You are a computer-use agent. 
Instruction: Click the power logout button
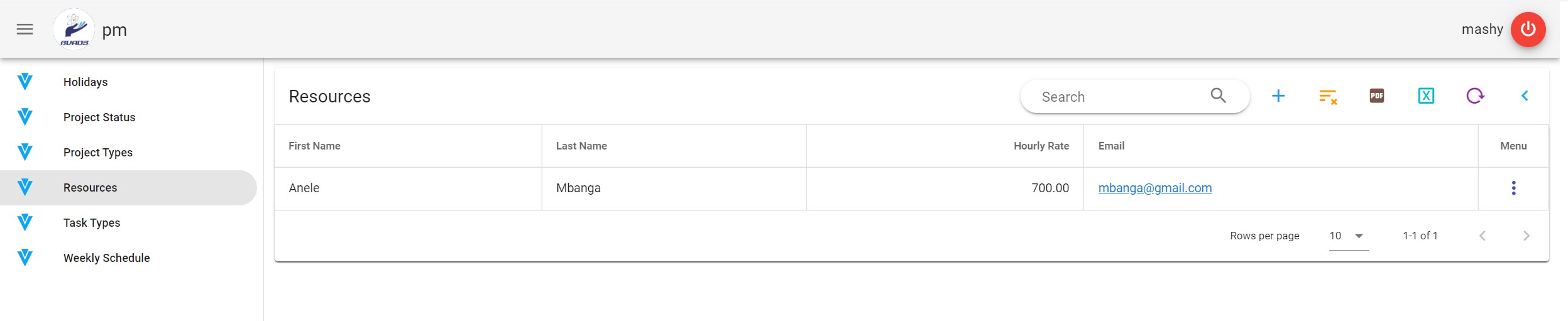point(1528,30)
